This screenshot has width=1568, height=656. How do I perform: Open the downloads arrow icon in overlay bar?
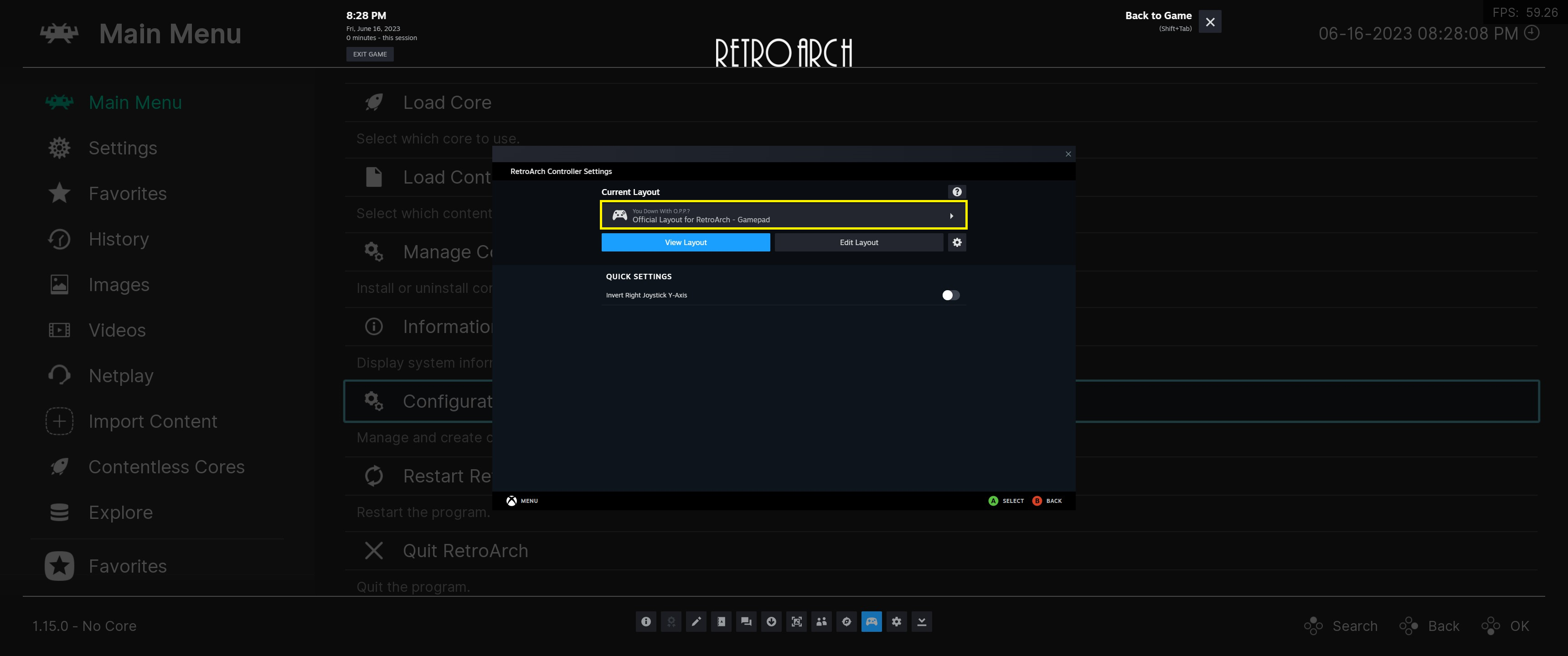[771, 621]
